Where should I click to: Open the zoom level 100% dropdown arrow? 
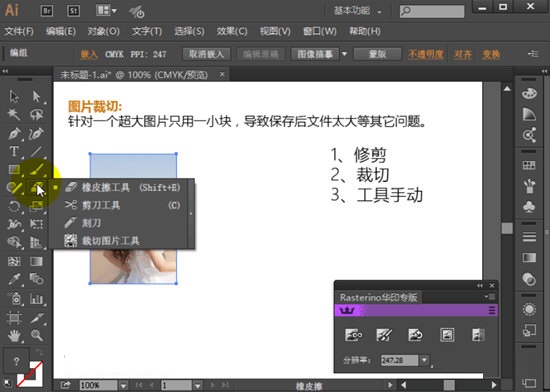coord(123,385)
